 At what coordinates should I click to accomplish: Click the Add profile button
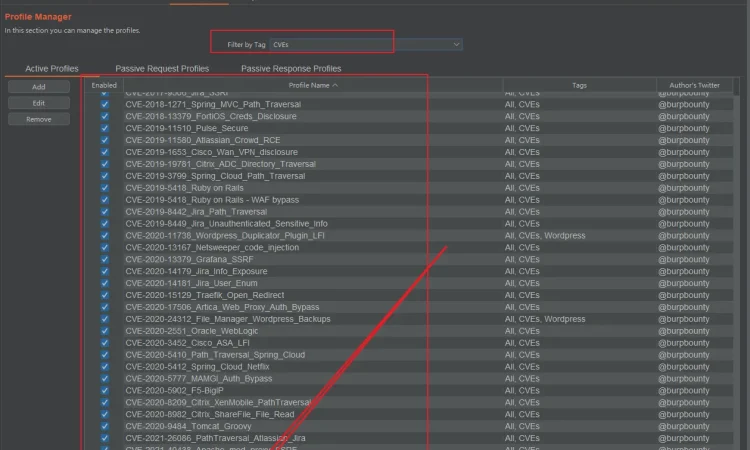click(x=39, y=87)
